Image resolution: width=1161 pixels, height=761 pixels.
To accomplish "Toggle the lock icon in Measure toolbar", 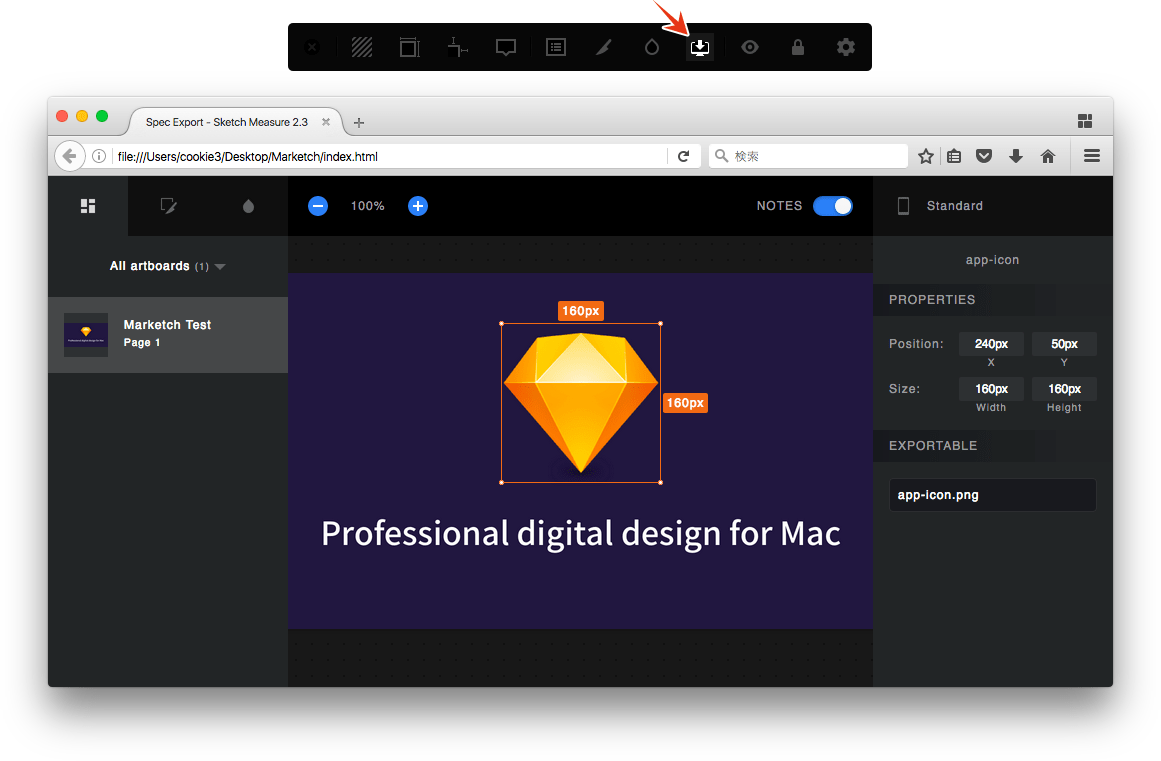I will (797, 47).
